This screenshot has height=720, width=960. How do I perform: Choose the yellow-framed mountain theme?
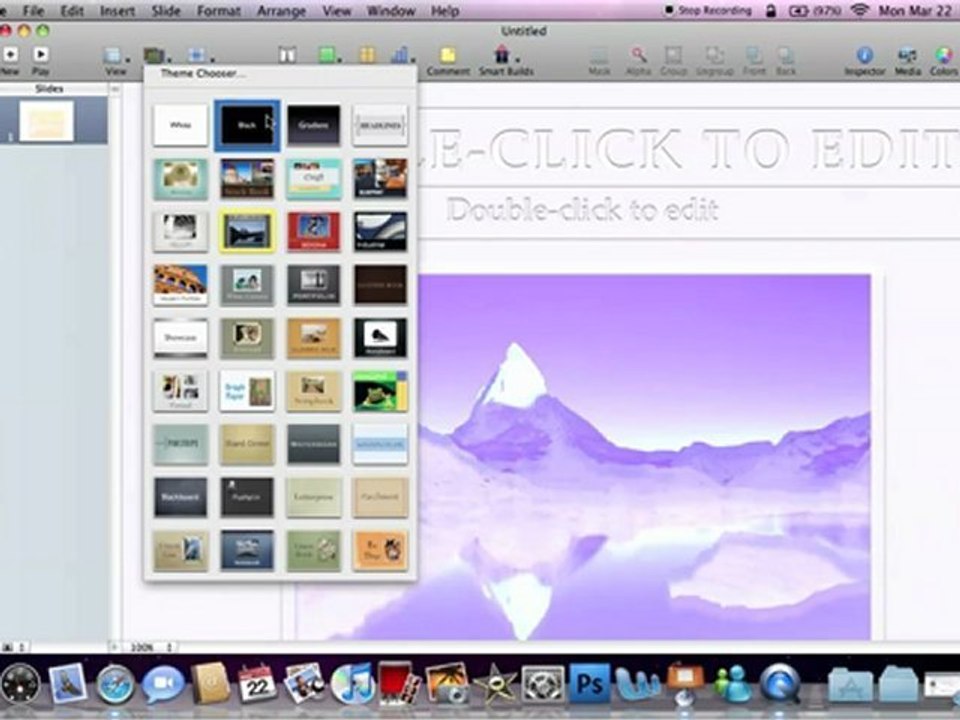pos(247,231)
